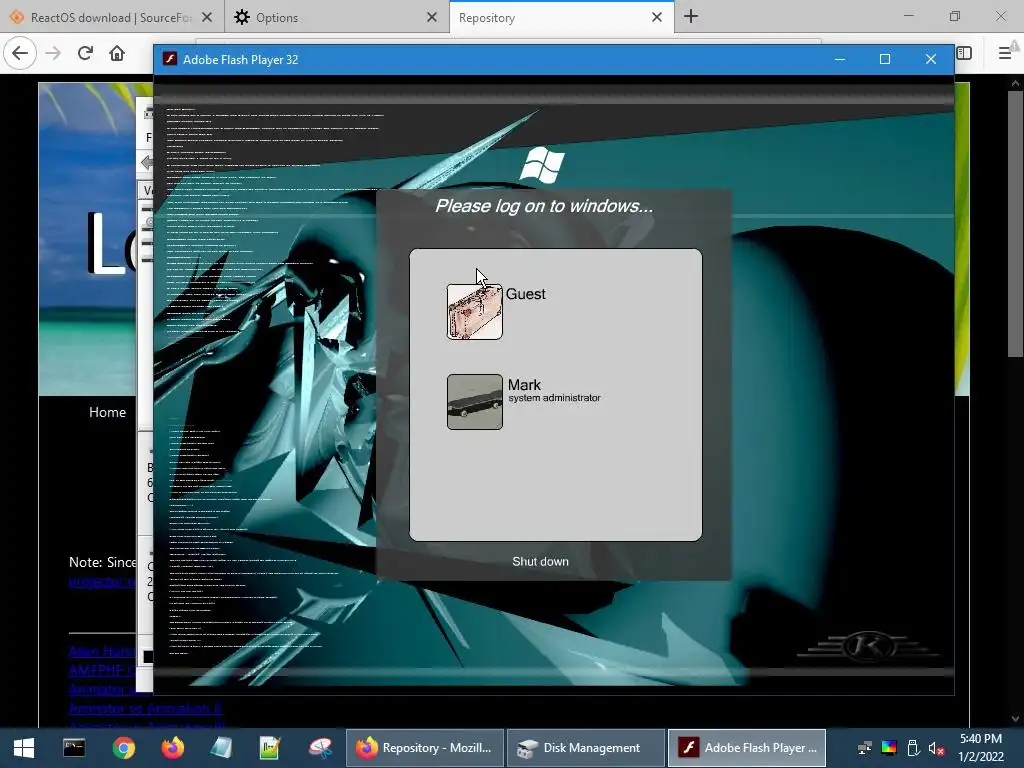Select the Guest suitcase account picture
This screenshot has width=1024, height=768.
(x=475, y=312)
